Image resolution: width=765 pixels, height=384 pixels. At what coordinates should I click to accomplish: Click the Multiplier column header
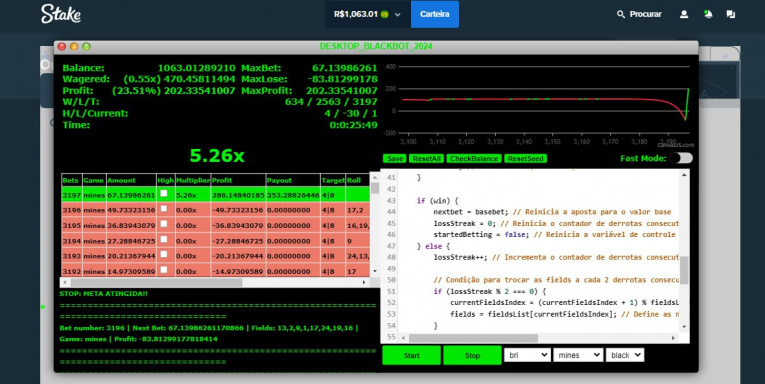[x=193, y=180]
